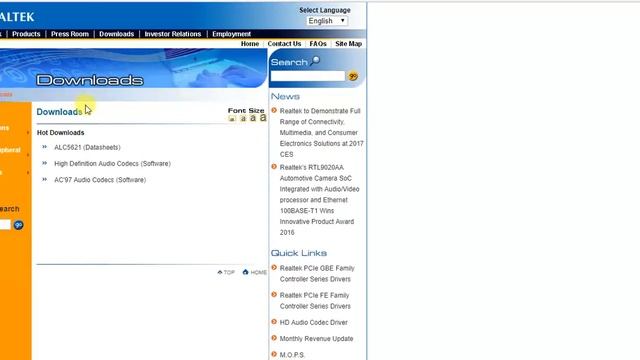Click the arrow bullet beside ALC5621
The image size is (640, 360).
(44, 147)
